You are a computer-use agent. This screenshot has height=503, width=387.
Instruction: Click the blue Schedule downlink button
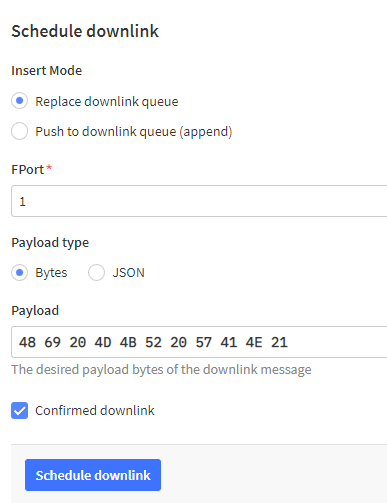coord(93,475)
